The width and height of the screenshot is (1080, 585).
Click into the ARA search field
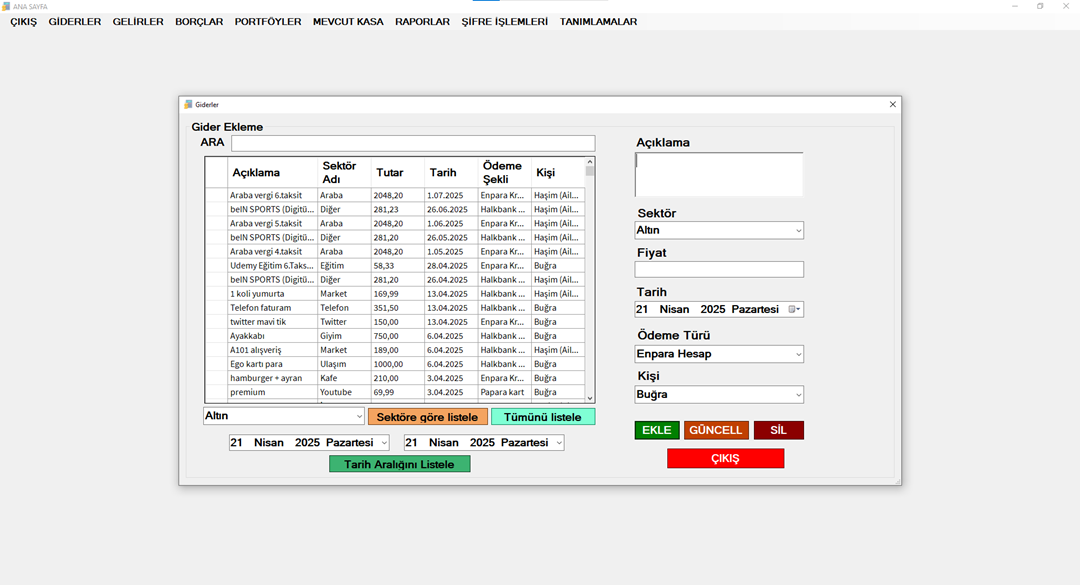pyautogui.click(x=412, y=143)
